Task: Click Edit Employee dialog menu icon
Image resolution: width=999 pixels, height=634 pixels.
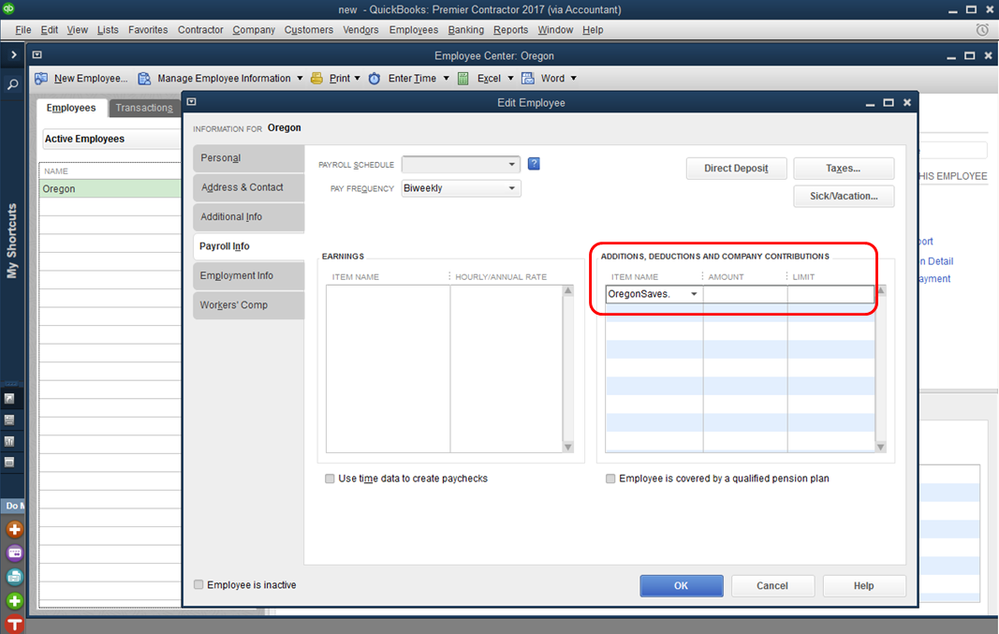Action: coord(191,102)
